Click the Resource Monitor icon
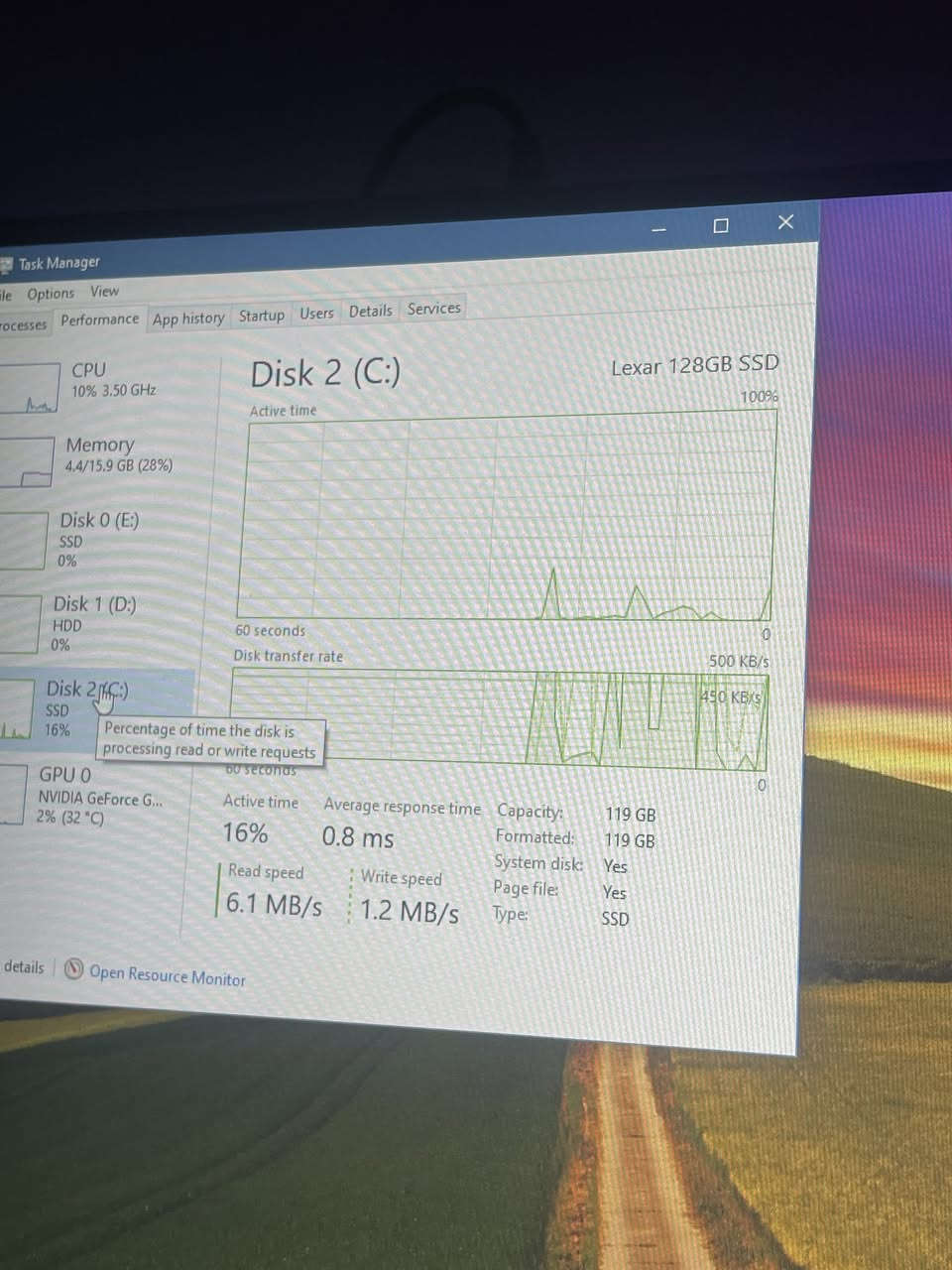The height and width of the screenshot is (1270, 952). pos(73,969)
